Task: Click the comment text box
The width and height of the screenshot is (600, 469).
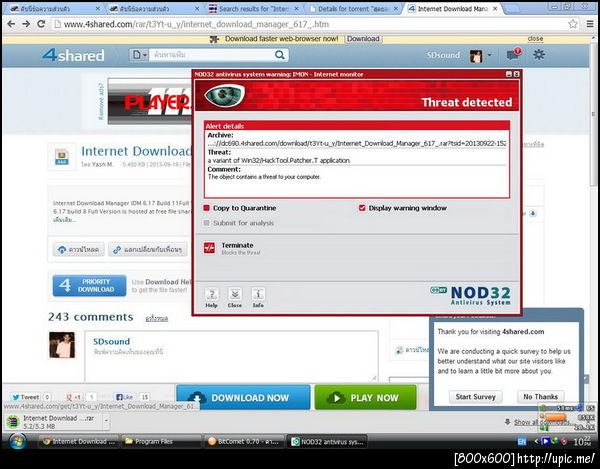Action: 231,356
